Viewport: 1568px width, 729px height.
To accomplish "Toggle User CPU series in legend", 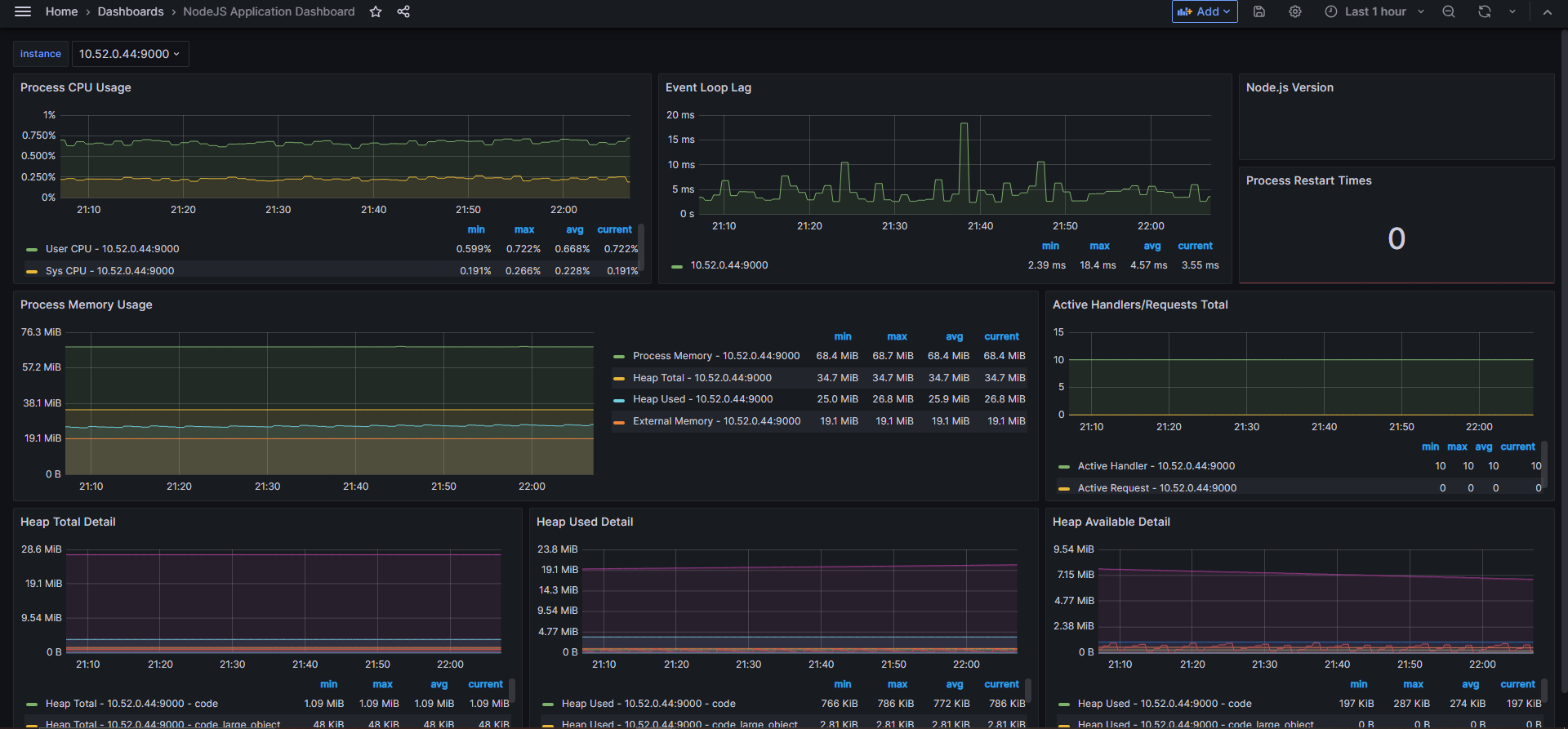I will point(112,249).
